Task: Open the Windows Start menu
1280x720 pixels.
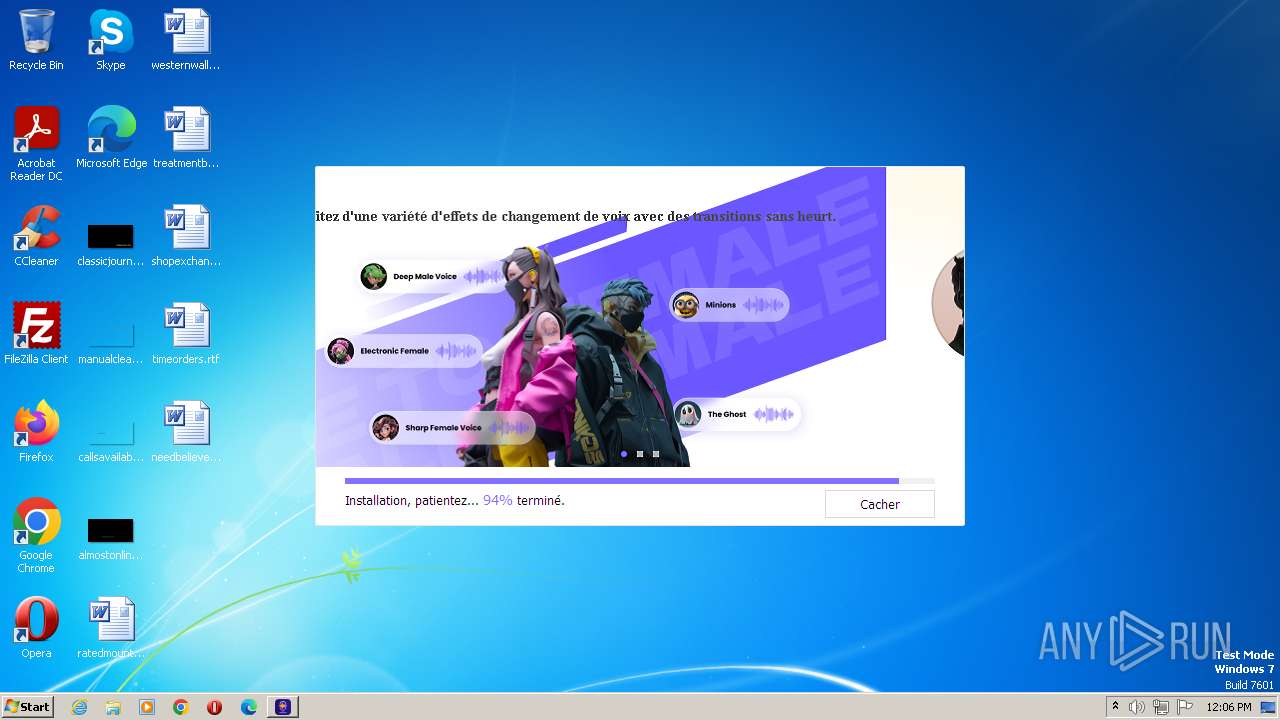Action: (27, 706)
